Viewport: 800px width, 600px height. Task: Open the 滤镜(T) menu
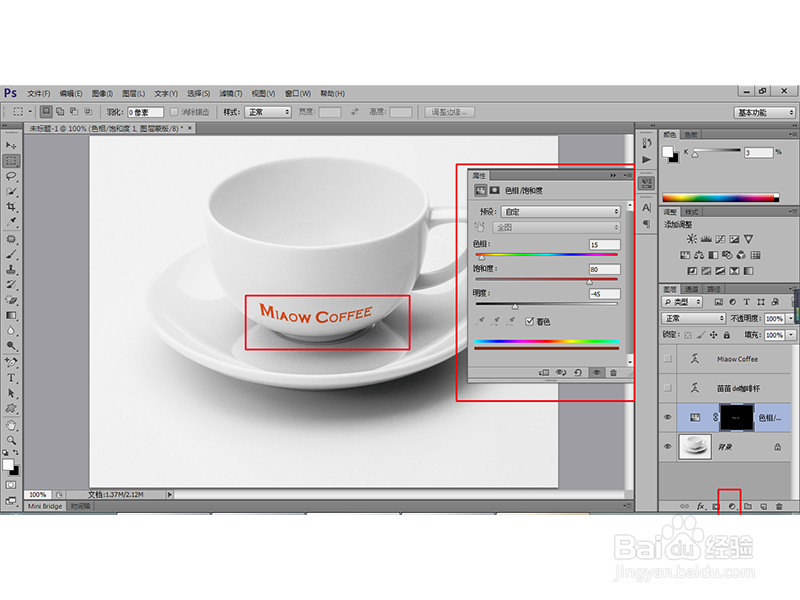[231, 93]
